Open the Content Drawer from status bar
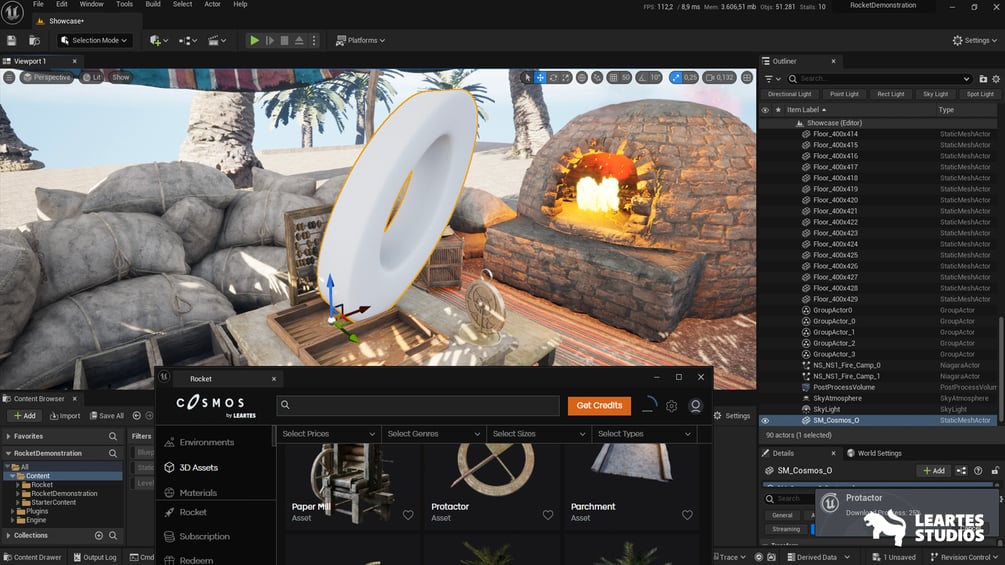 32,557
